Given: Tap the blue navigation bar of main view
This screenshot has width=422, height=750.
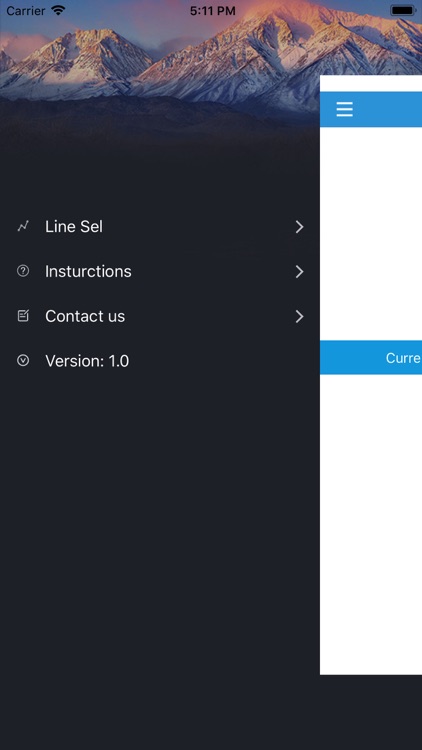Looking at the screenshot, I should [x=371, y=109].
